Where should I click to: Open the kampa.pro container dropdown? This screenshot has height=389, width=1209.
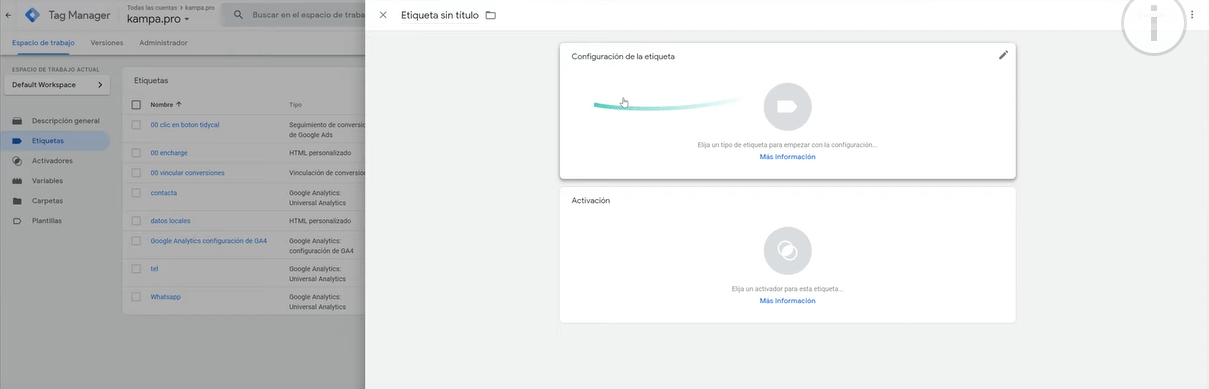[158, 18]
